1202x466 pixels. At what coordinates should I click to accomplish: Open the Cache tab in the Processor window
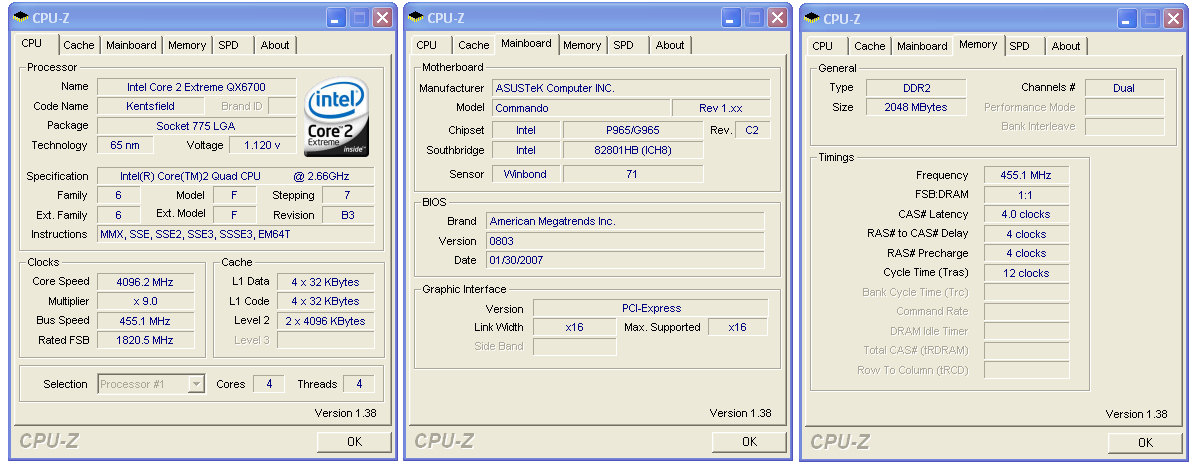(x=78, y=45)
